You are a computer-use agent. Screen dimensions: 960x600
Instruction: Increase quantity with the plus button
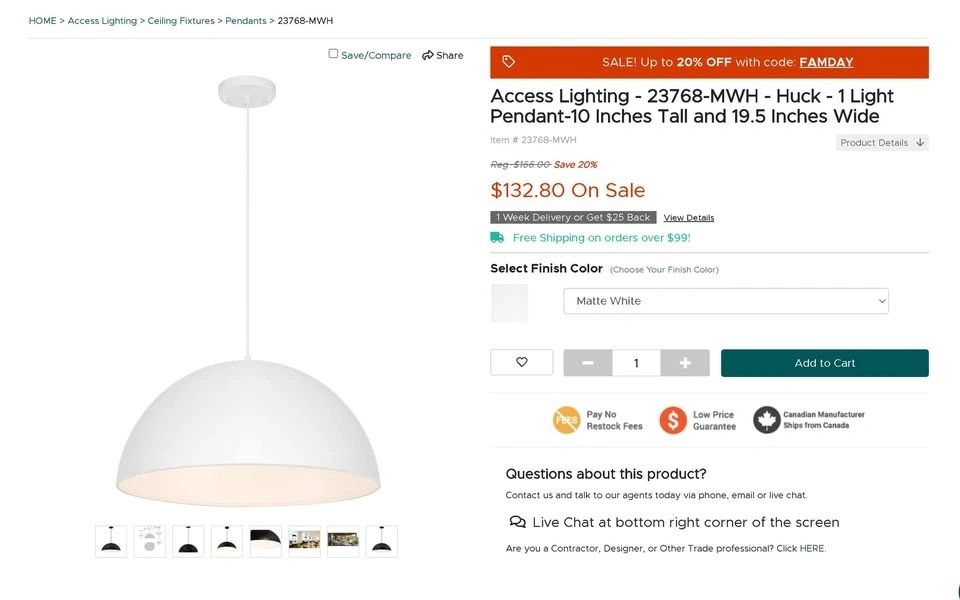pyautogui.click(x=685, y=363)
